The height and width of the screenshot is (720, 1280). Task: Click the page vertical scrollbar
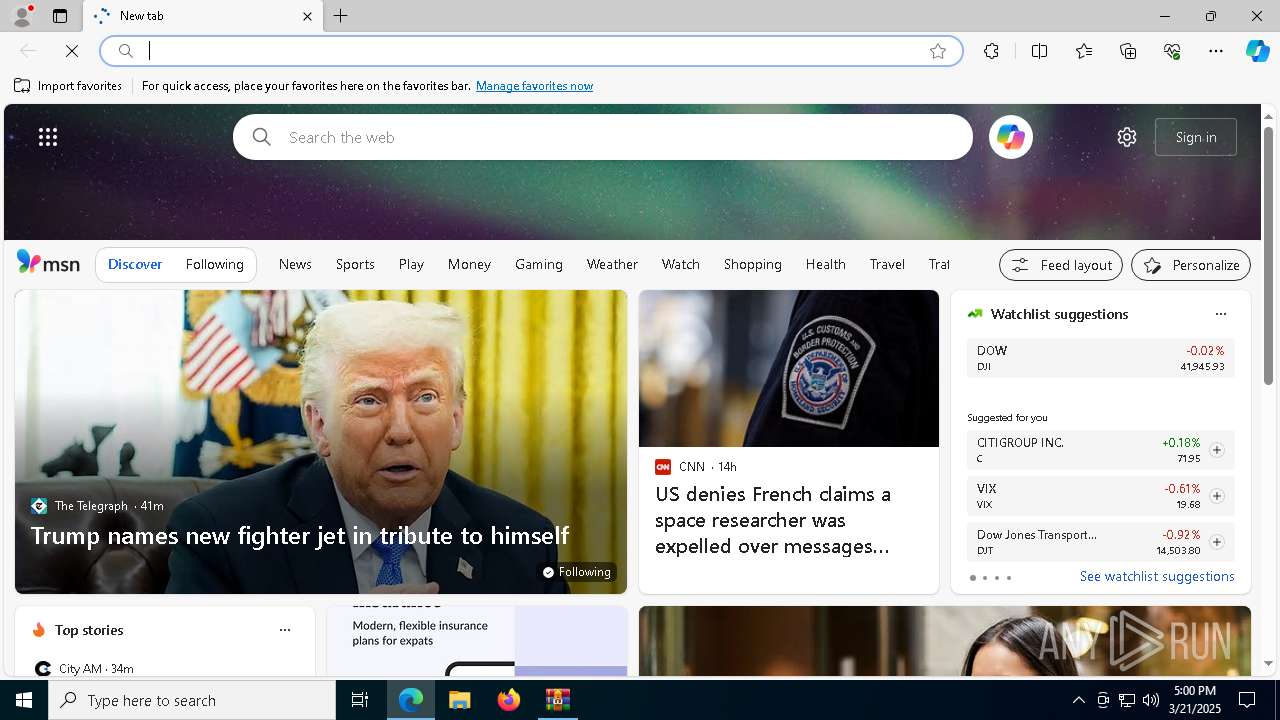[x=1268, y=256]
